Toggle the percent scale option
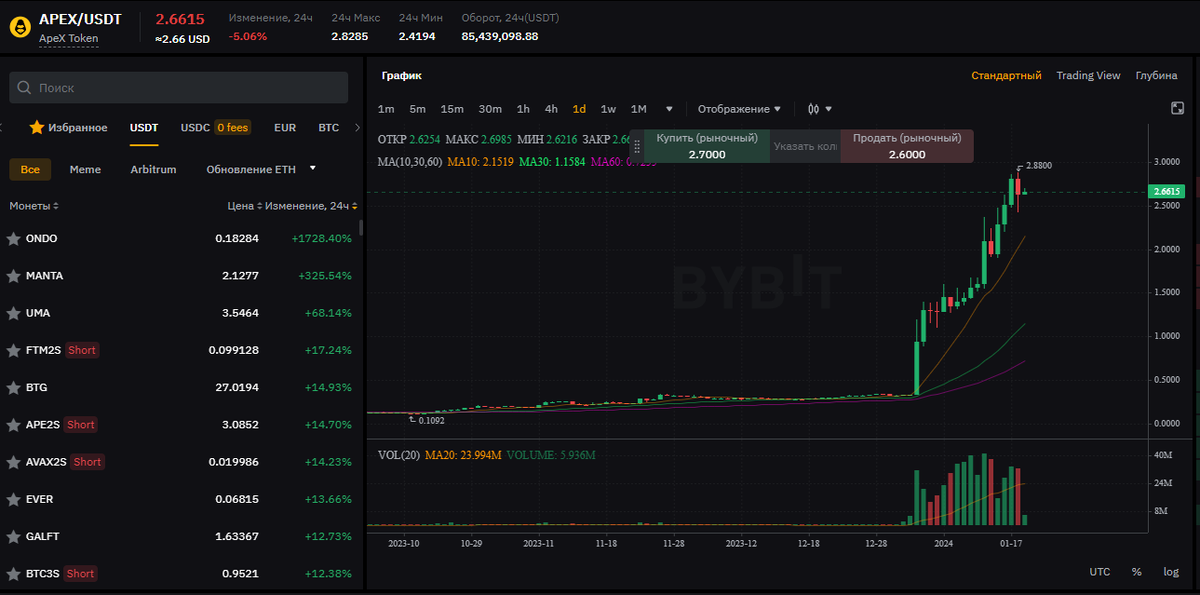 [x=1137, y=572]
